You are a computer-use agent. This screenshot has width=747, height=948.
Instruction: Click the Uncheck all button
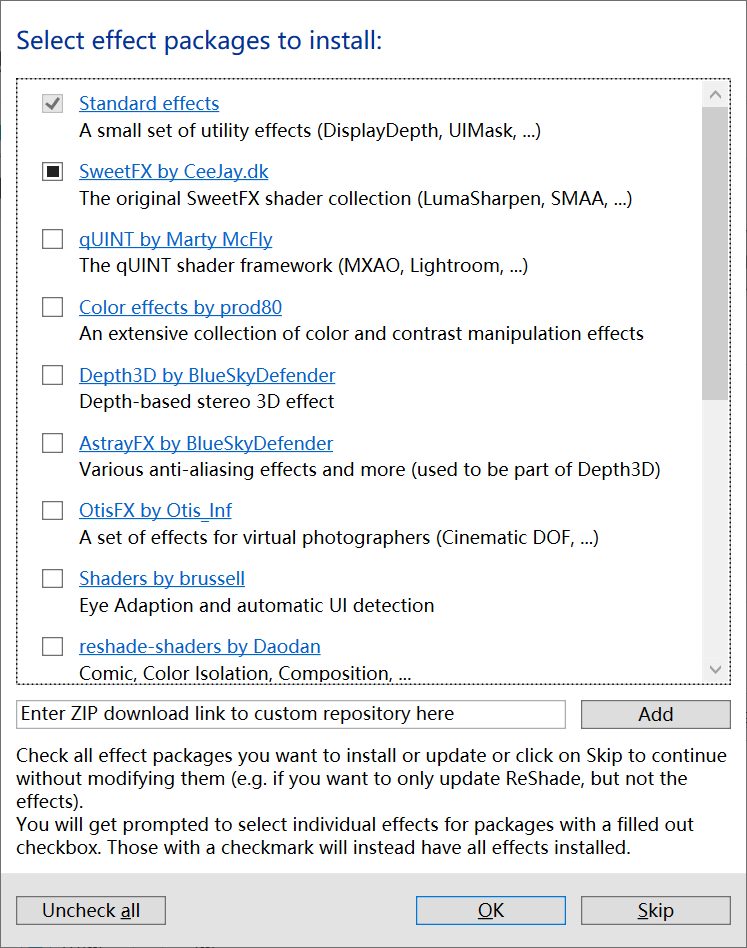(x=91, y=911)
